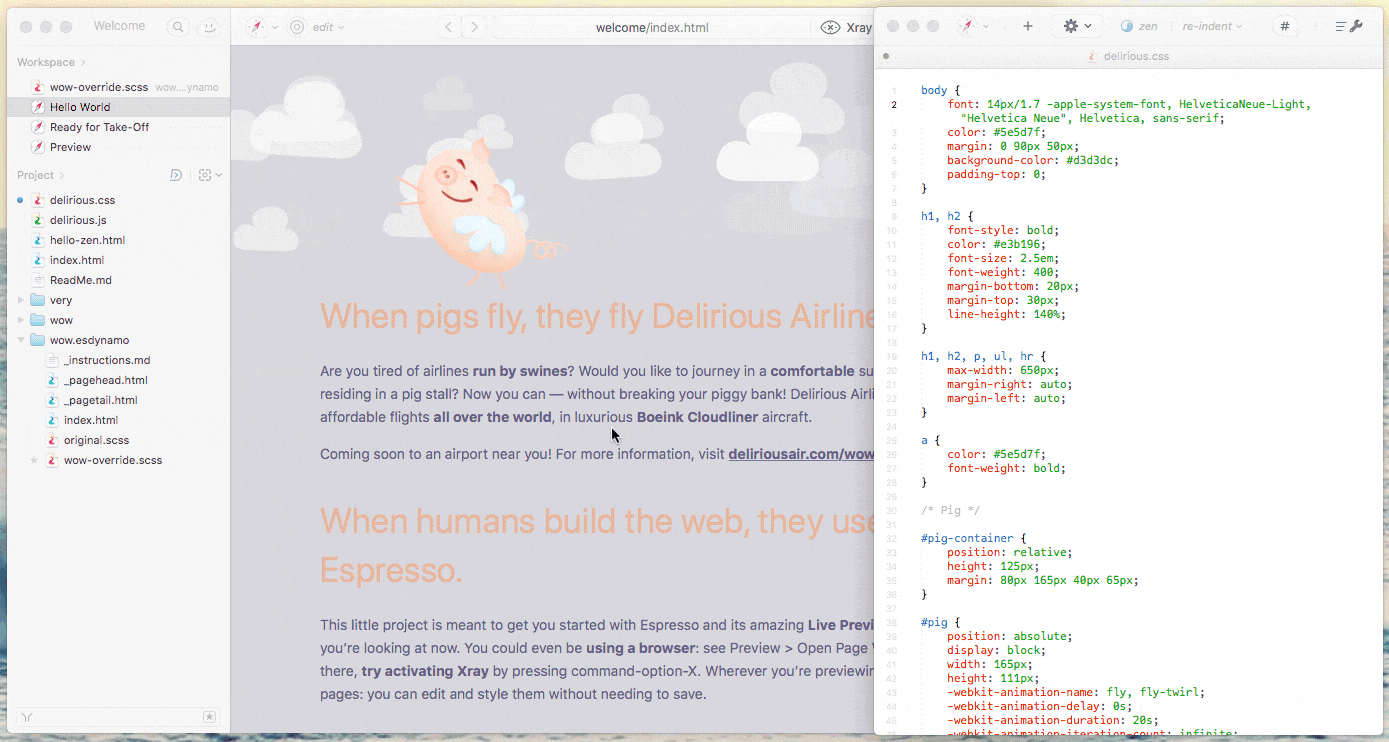This screenshot has height=742, width=1389.
Task: Open the gear actions dropdown in editor toolbar
Action: (x=1077, y=26)
